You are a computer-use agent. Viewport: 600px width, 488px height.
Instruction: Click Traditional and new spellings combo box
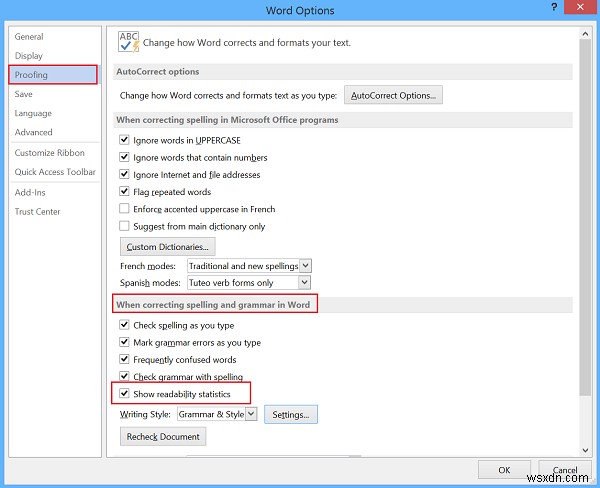pyautogui.click(x=249, y=265)
